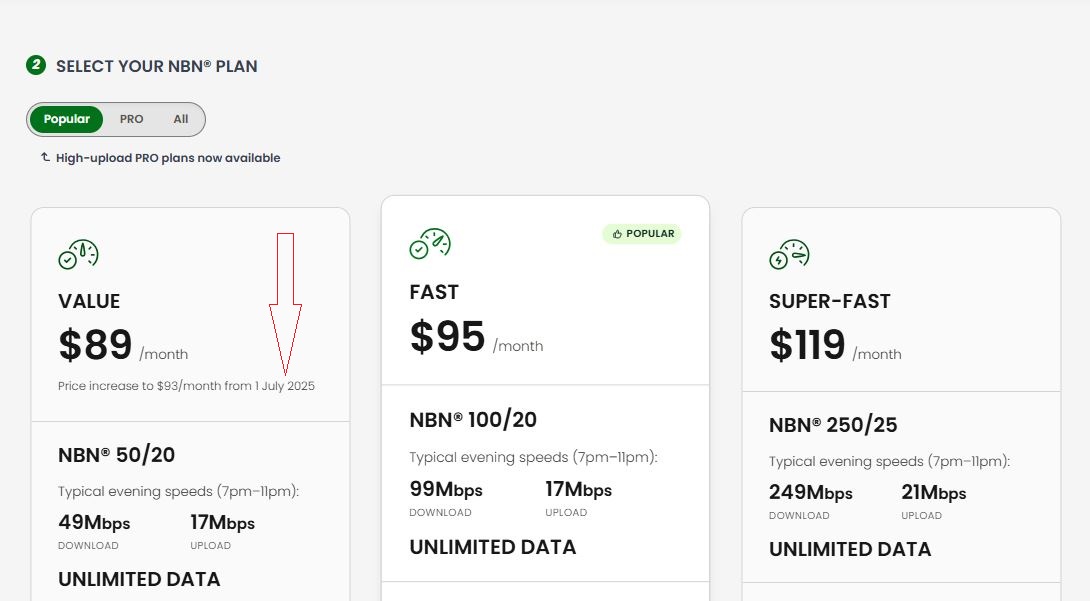Click the arrow icon beside High-upload PRO notice
This screenshot has height=601, width=1090.
click(x=45, y=157)
